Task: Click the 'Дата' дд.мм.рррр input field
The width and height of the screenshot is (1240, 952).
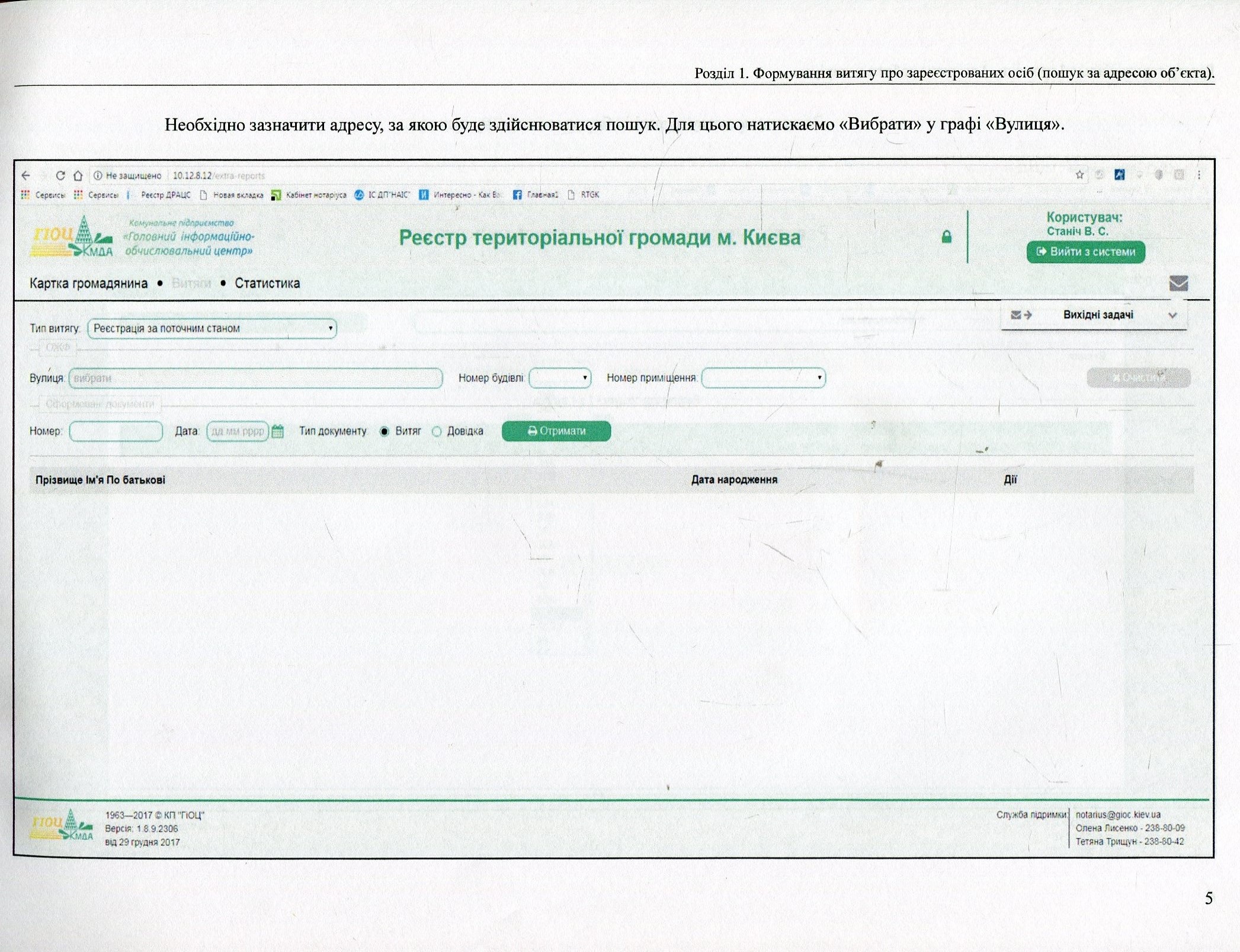Action: point(238,431)
